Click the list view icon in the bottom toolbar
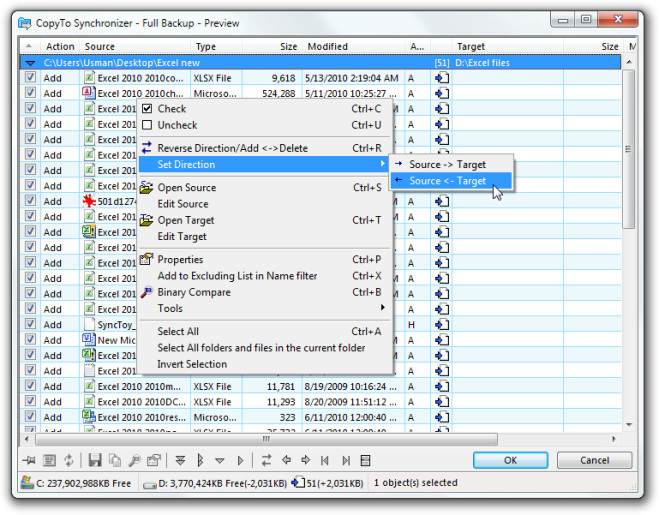This screenshot has height=515, width=660. pos(49,461)
